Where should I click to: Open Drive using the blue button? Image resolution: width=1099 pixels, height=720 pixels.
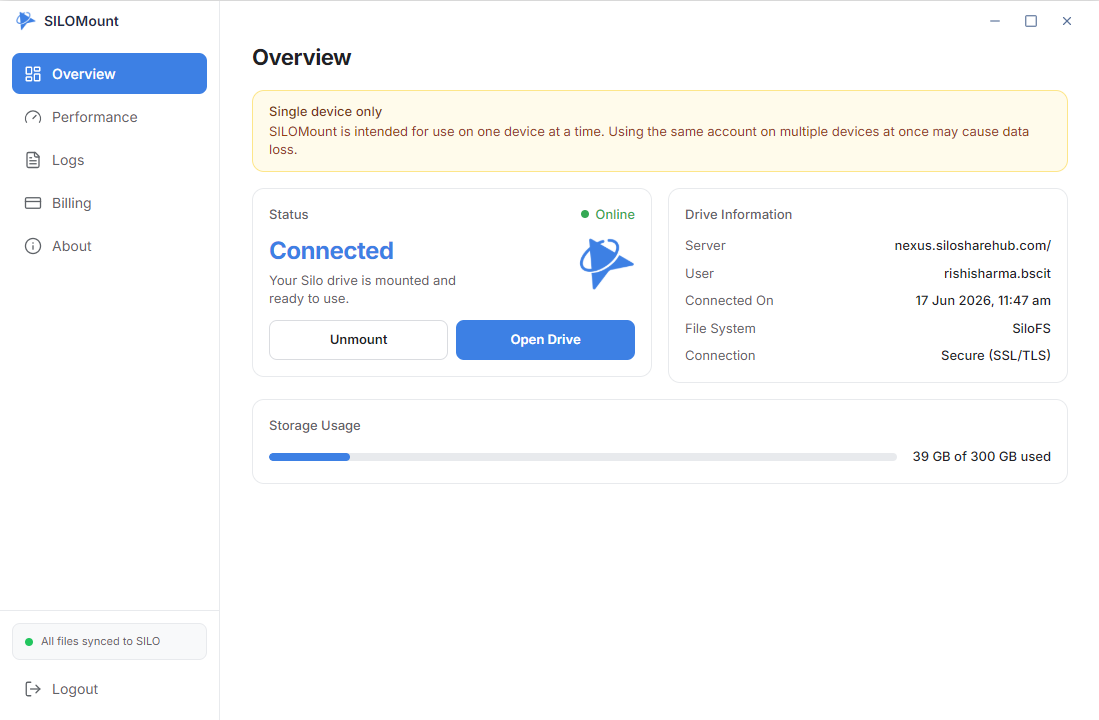pyautogui.click(x=545, y=340)
